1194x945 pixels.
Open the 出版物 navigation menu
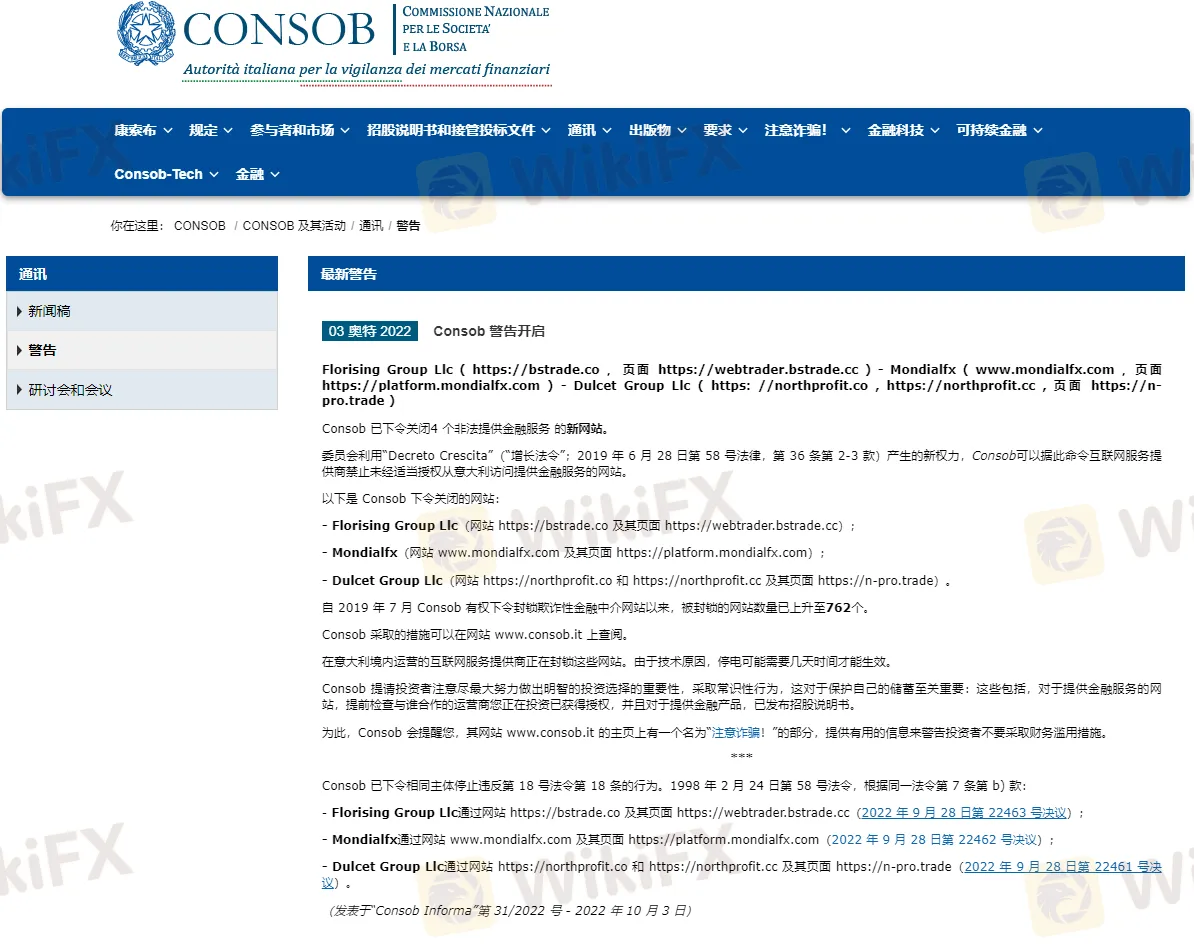tap(650, 130)
